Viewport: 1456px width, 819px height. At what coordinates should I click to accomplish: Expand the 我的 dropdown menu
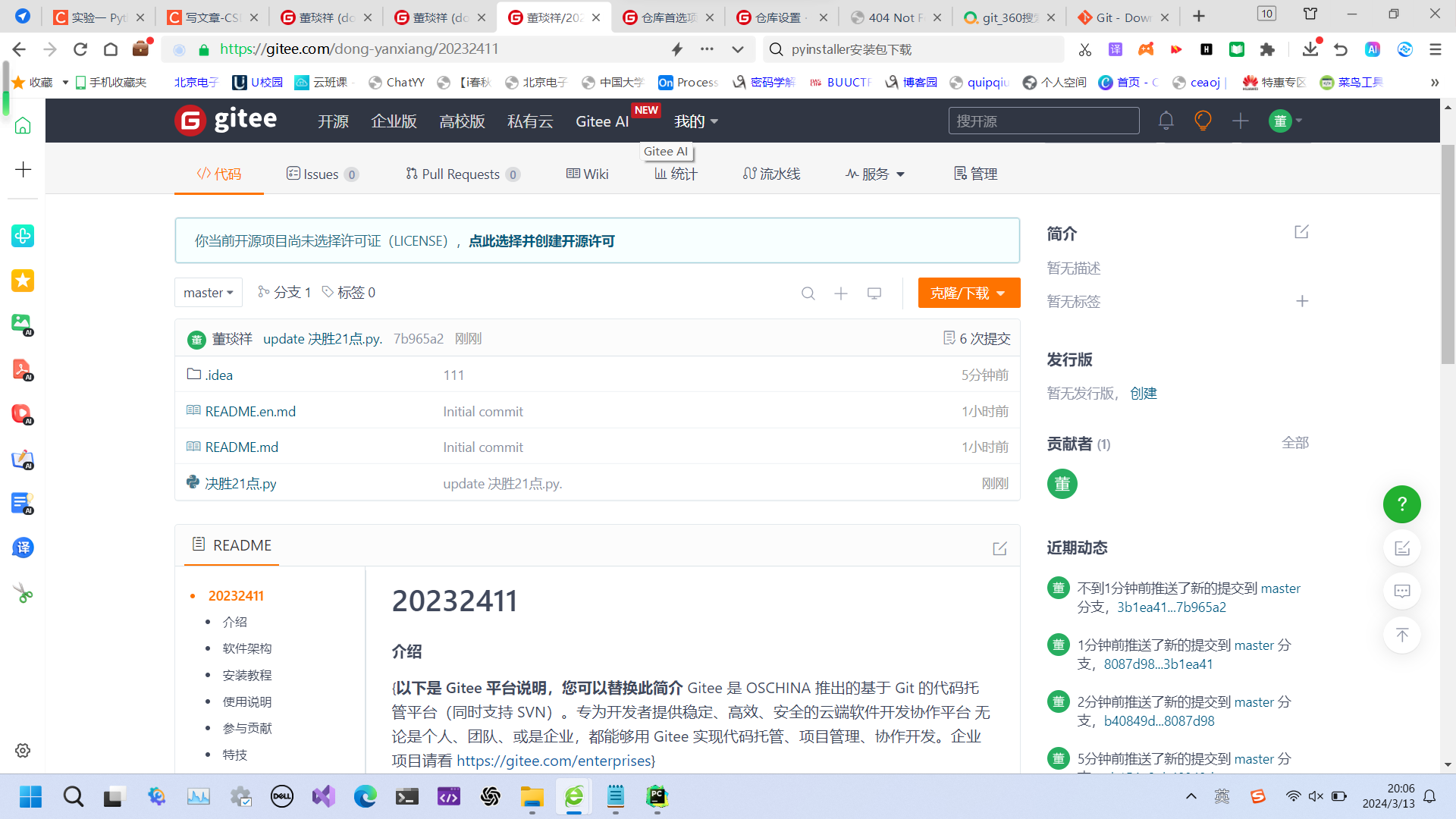coord(696,121)
